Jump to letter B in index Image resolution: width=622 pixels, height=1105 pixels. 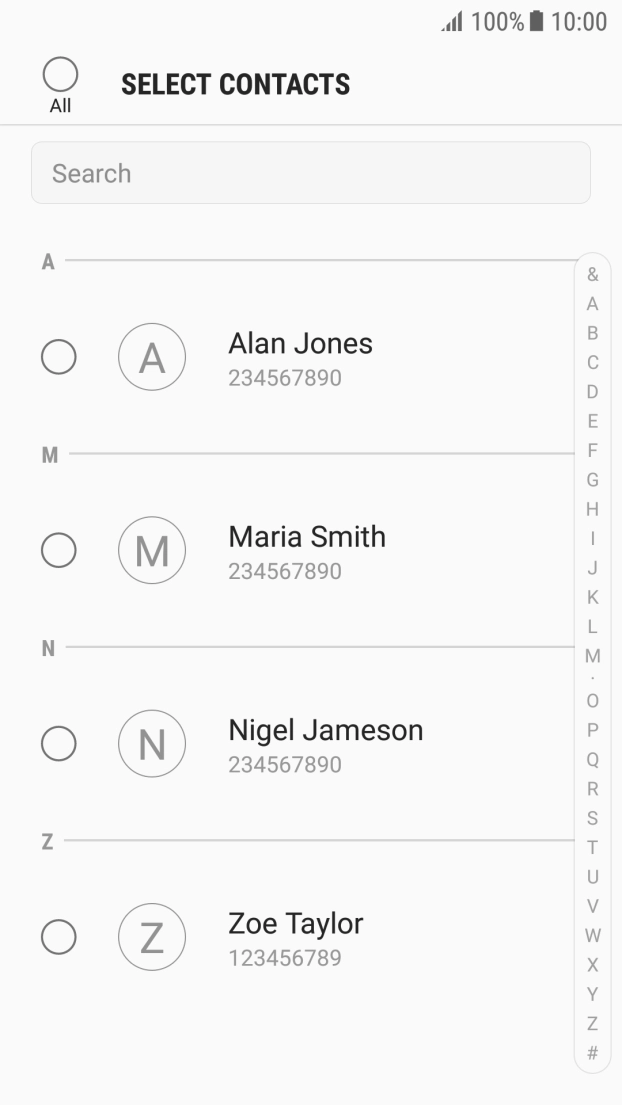click(593, 332)
